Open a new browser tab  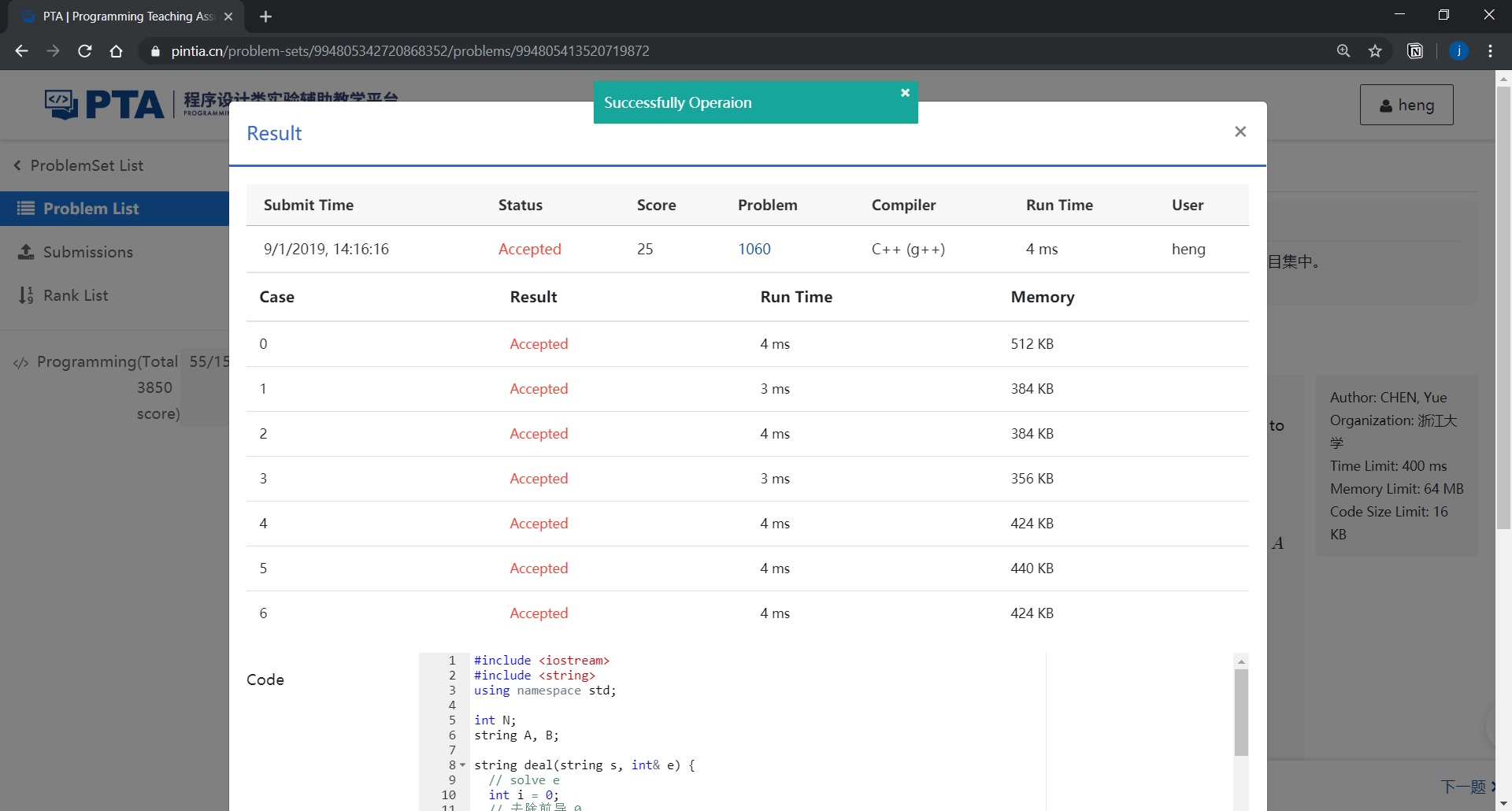pos(266,17)
